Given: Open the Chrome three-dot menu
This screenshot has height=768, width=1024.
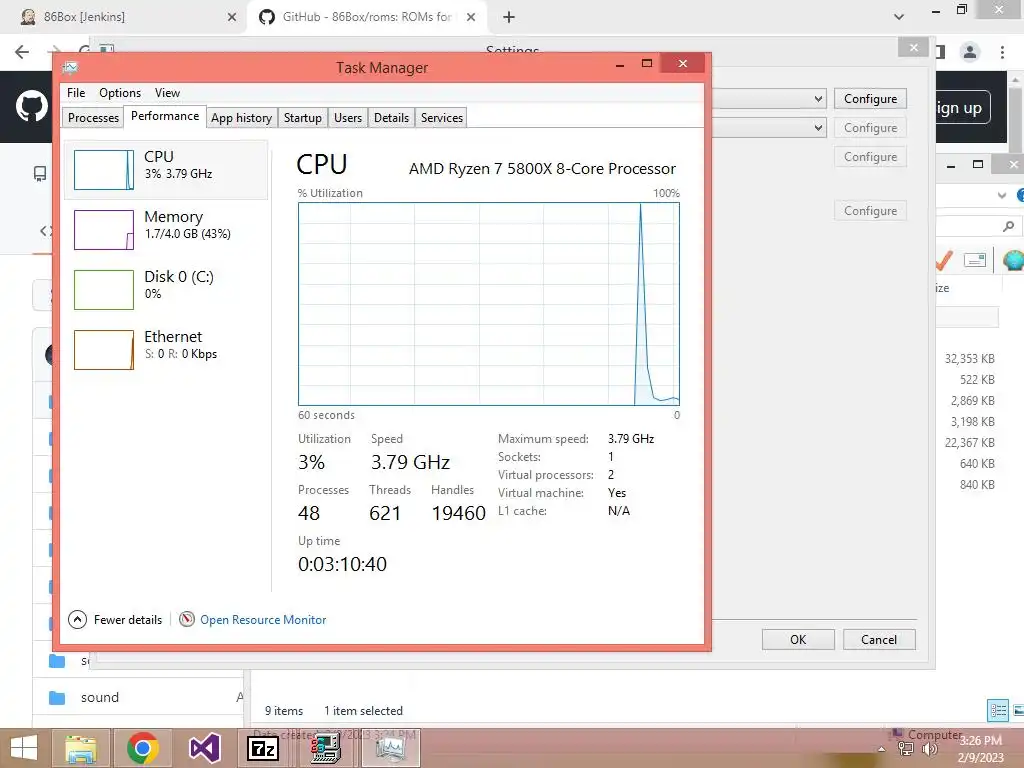Looking at the screenshot, I should point(1002,52).
